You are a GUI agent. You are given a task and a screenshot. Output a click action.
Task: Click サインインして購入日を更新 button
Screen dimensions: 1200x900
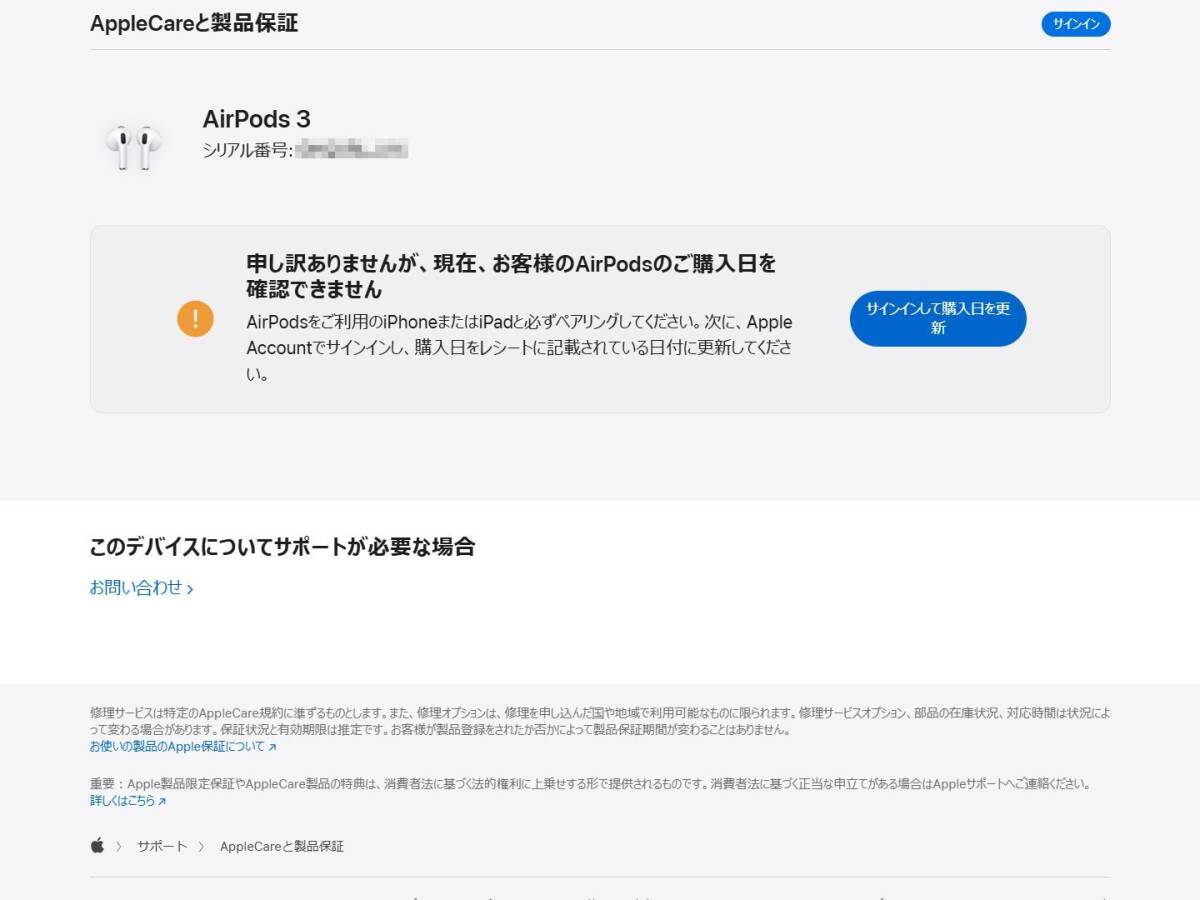(x=937, y=318)
